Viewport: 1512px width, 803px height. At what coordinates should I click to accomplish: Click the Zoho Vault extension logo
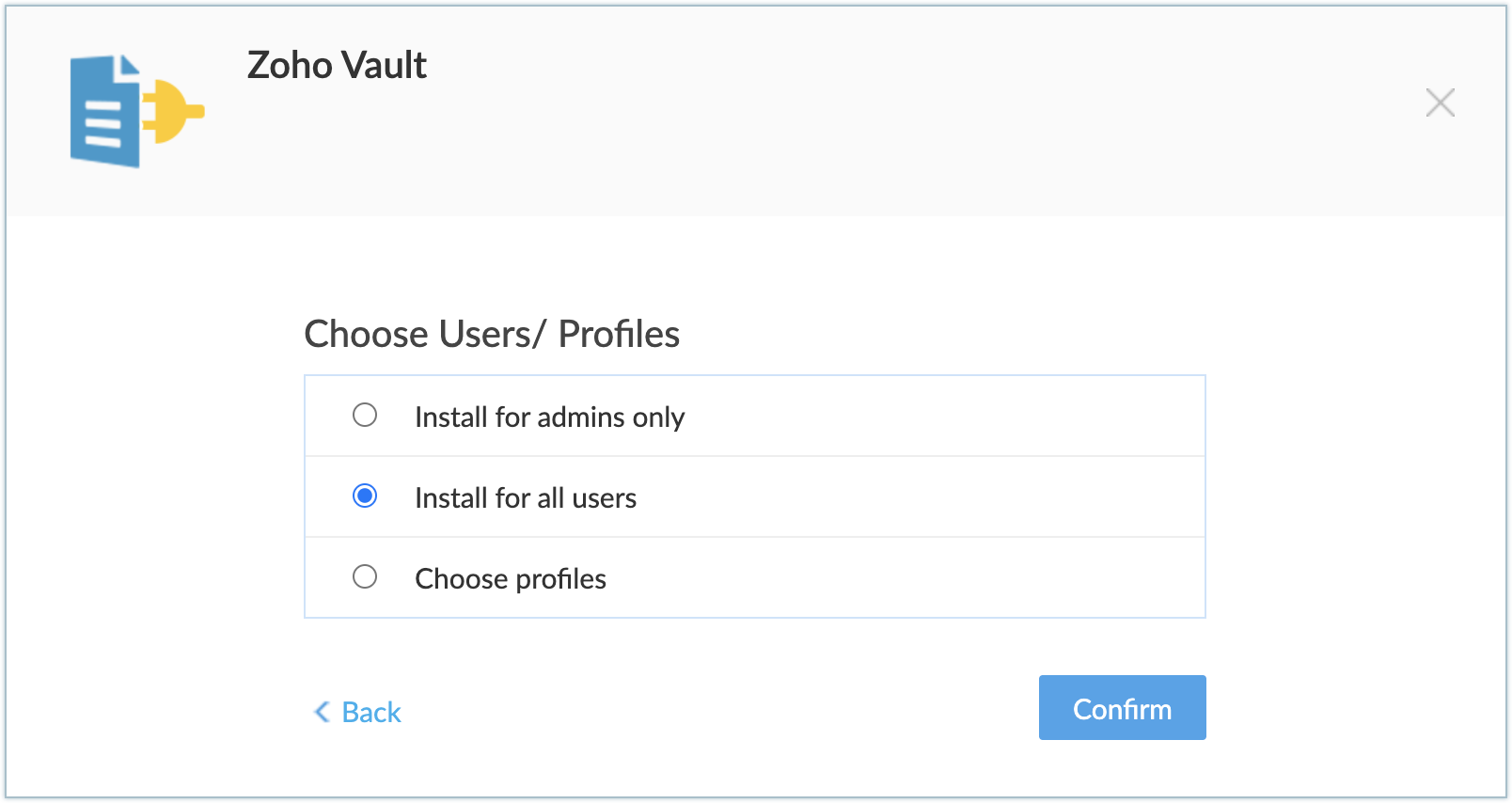(135, 111)
